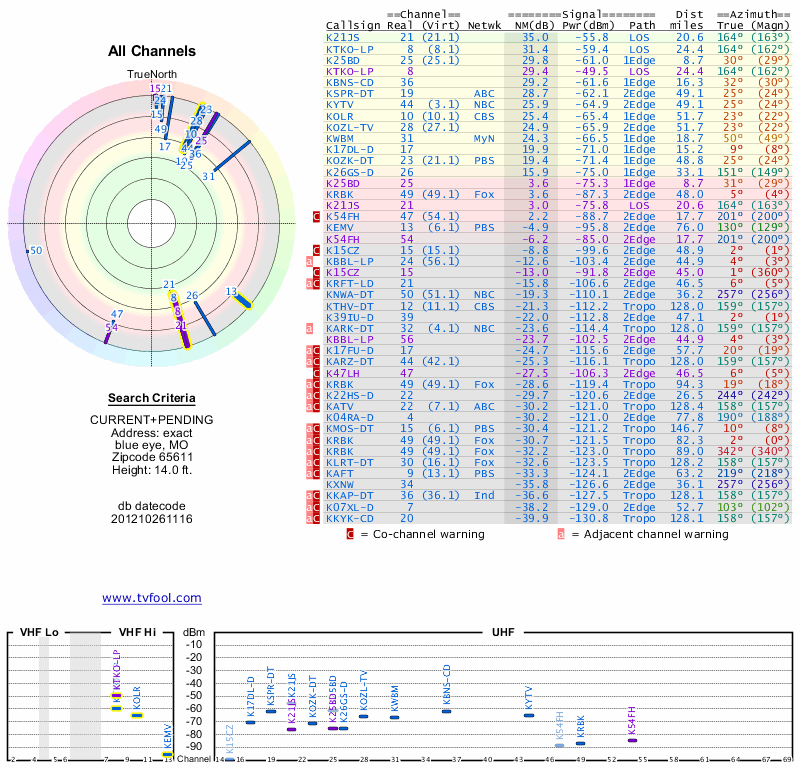Viewport: 800px width, 768px height.
Task: Click the co-channel warning icon beside K47LH
Action: point(316,372)
